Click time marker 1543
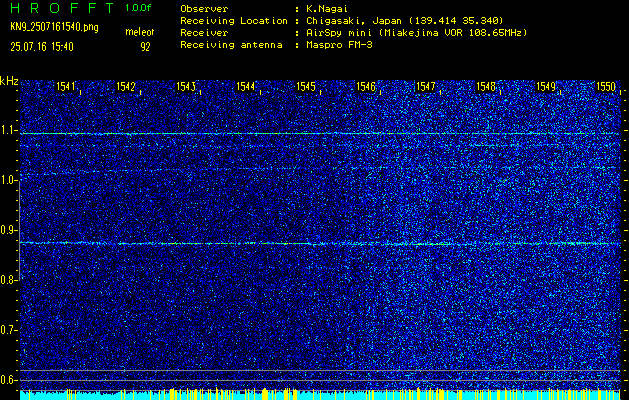 186,86
